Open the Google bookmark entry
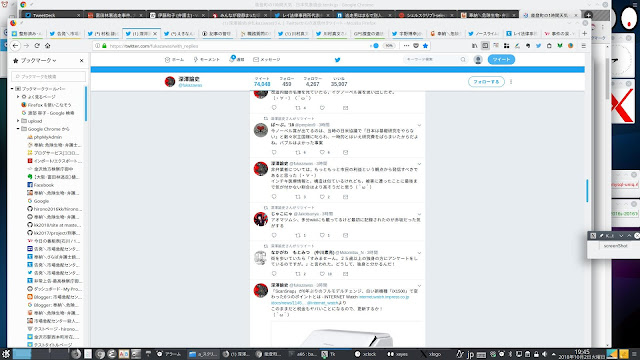The image size is (640, 360). click(x=41, y=201)
